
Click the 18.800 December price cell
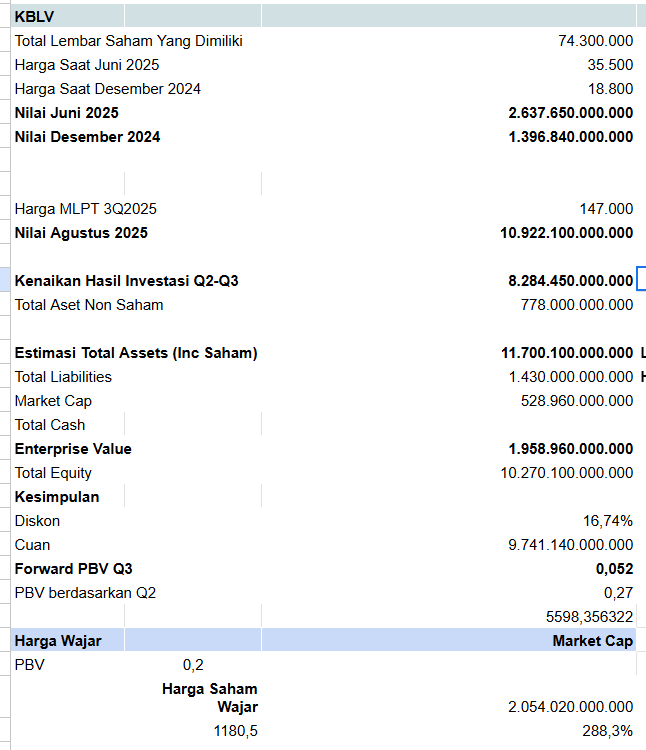click(610, 89)
